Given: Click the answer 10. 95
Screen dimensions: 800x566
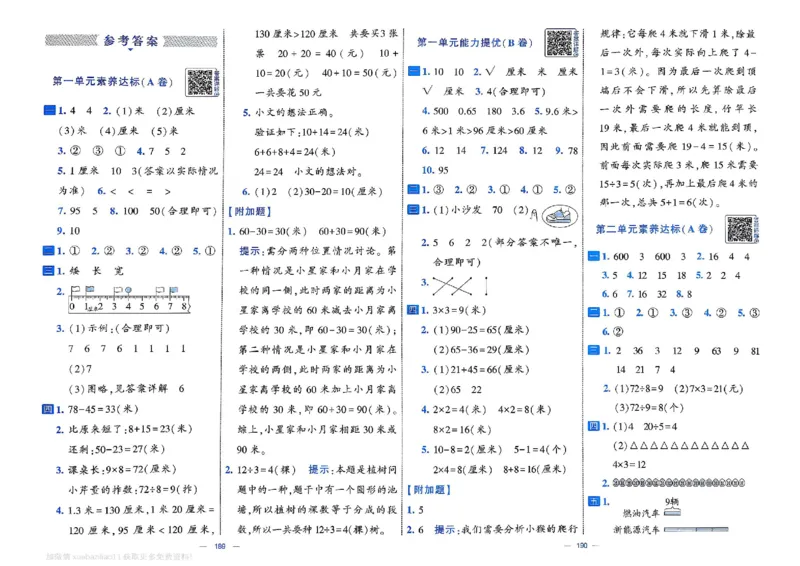Looking at the screenshot, I should [x=435, y=170].
